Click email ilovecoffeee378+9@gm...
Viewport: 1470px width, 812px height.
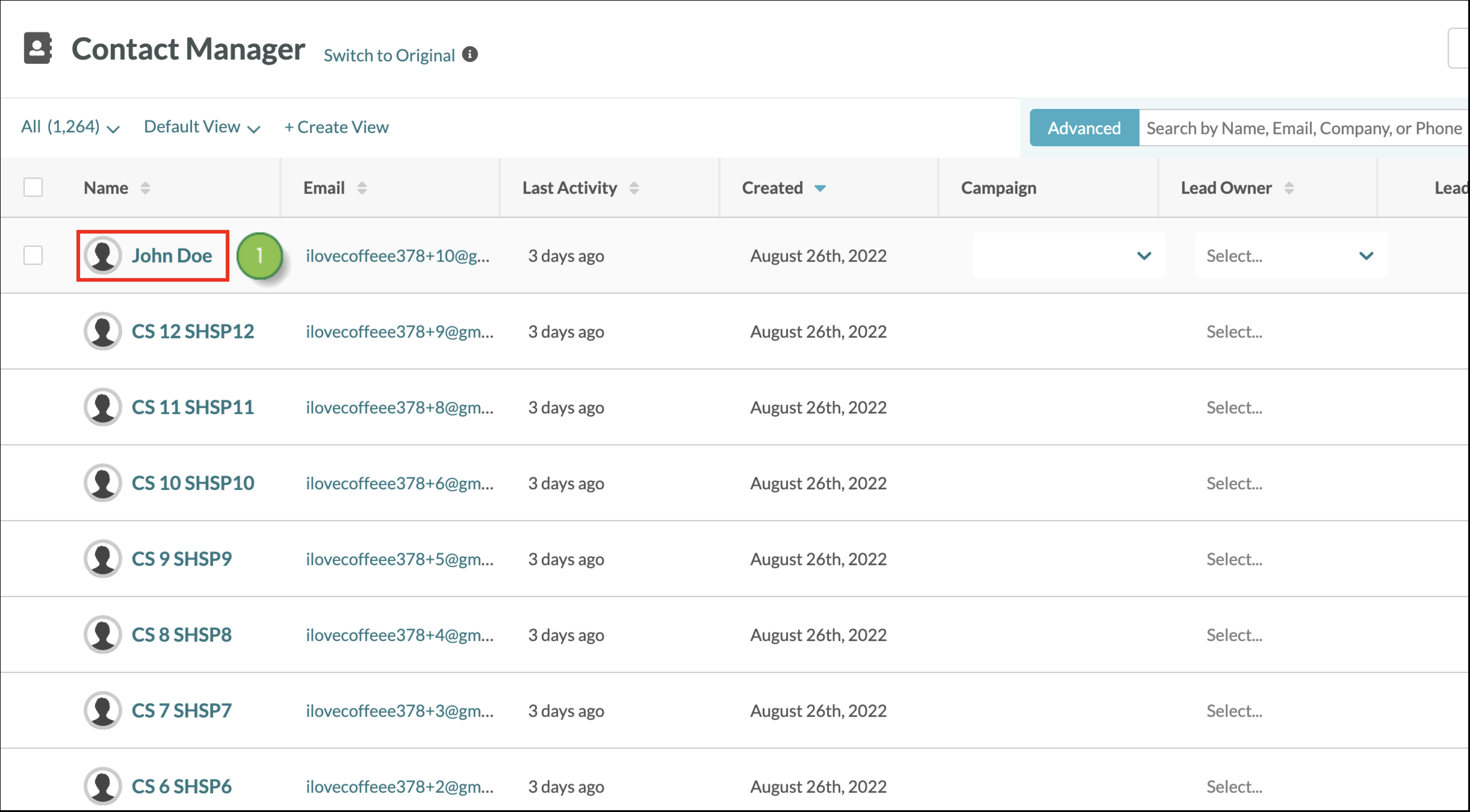(x=399, y=332)
